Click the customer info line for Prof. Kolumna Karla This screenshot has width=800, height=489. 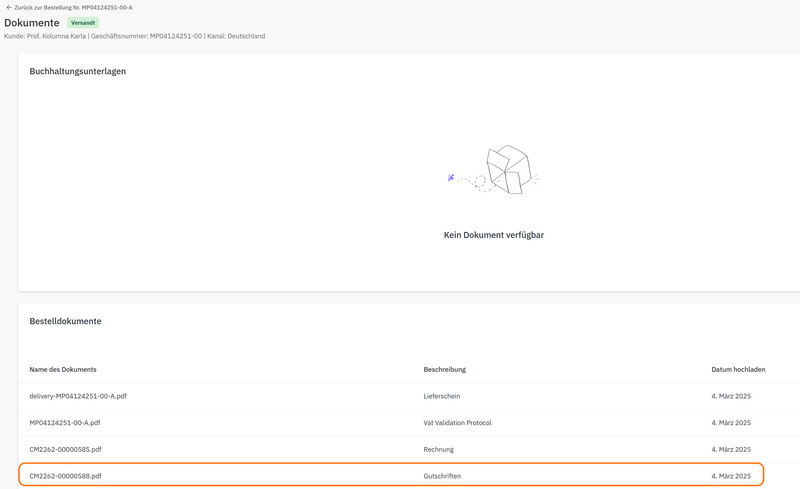pyautogui.click(x=135, y=36)
